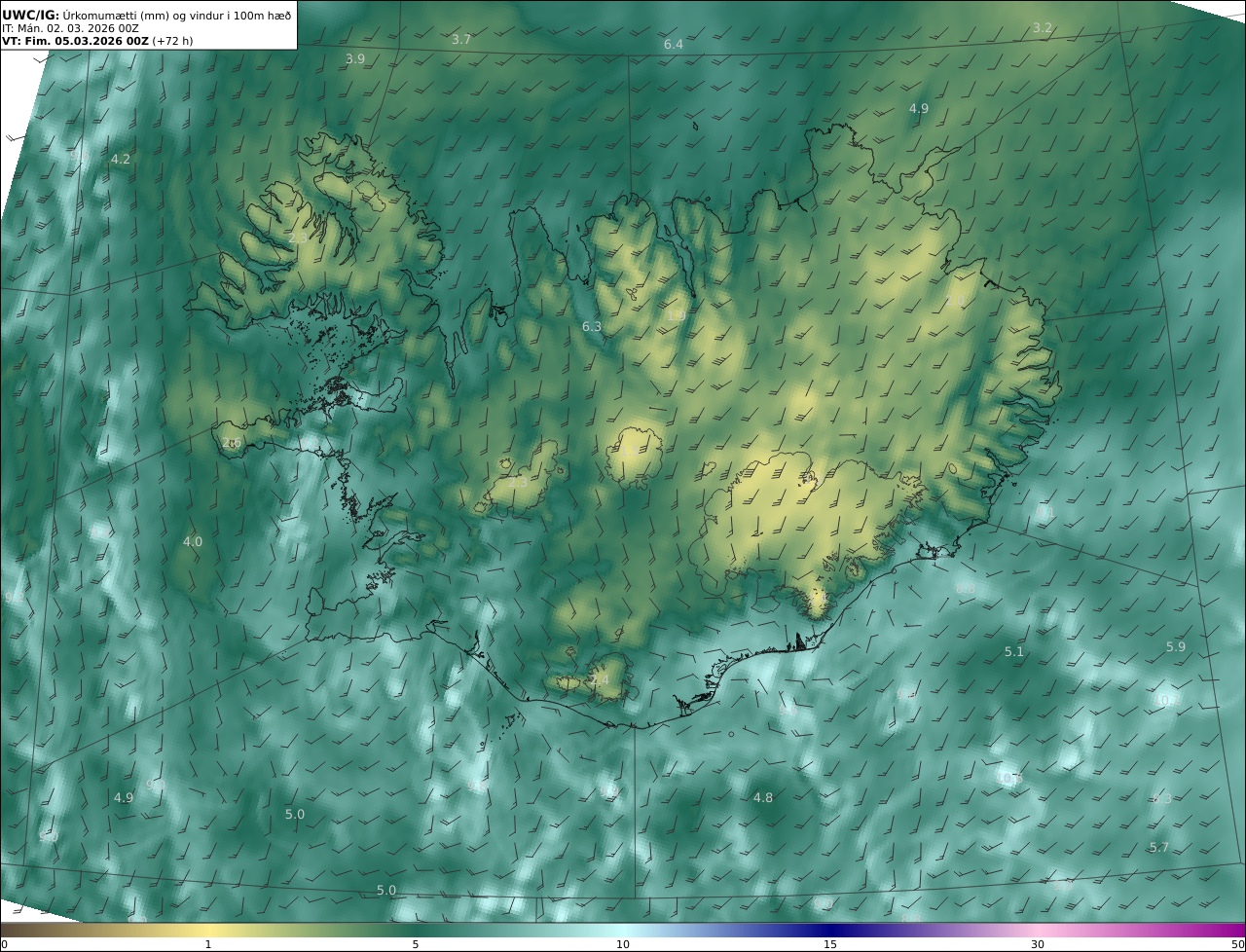Click the 3.7 value label on the map
Viewport: 1246px width, 952px height.
[x=461, y=40]
